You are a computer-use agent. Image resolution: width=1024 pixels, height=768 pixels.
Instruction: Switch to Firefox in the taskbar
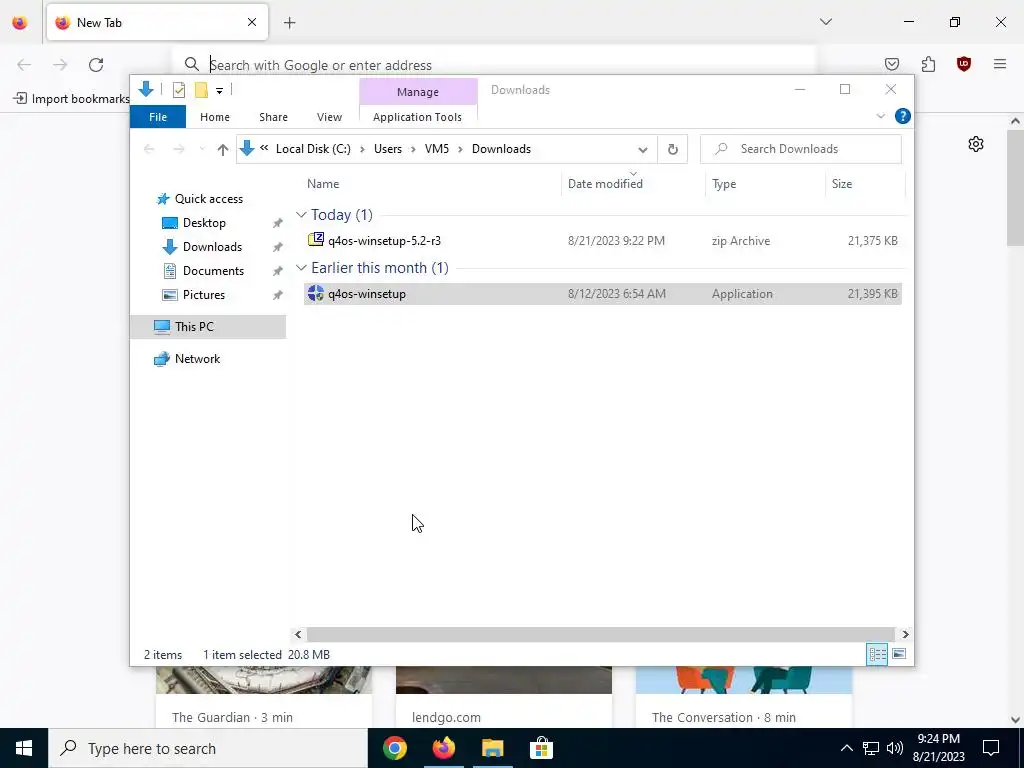pos(444,748)
